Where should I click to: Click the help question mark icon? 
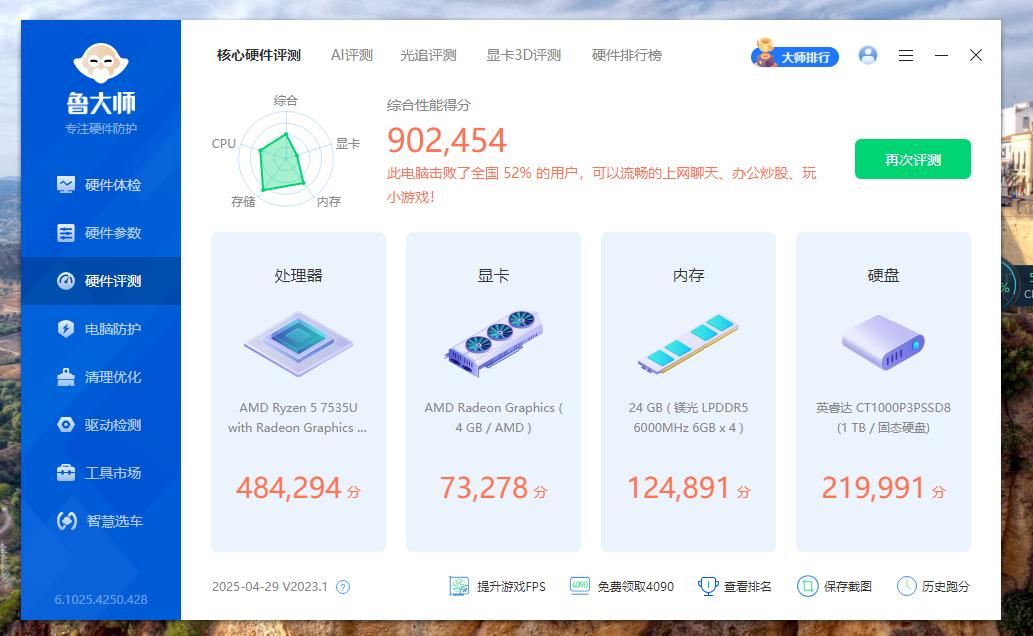(343, 587)
